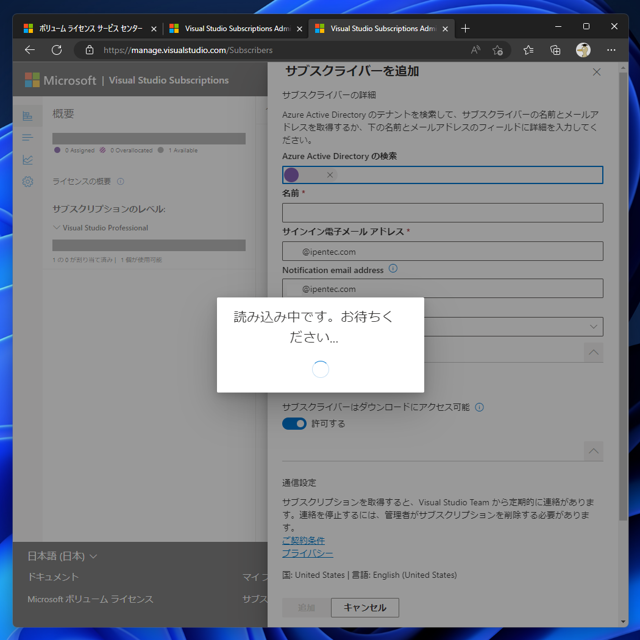Open a new browser tab with plus

tap(465, 29)
